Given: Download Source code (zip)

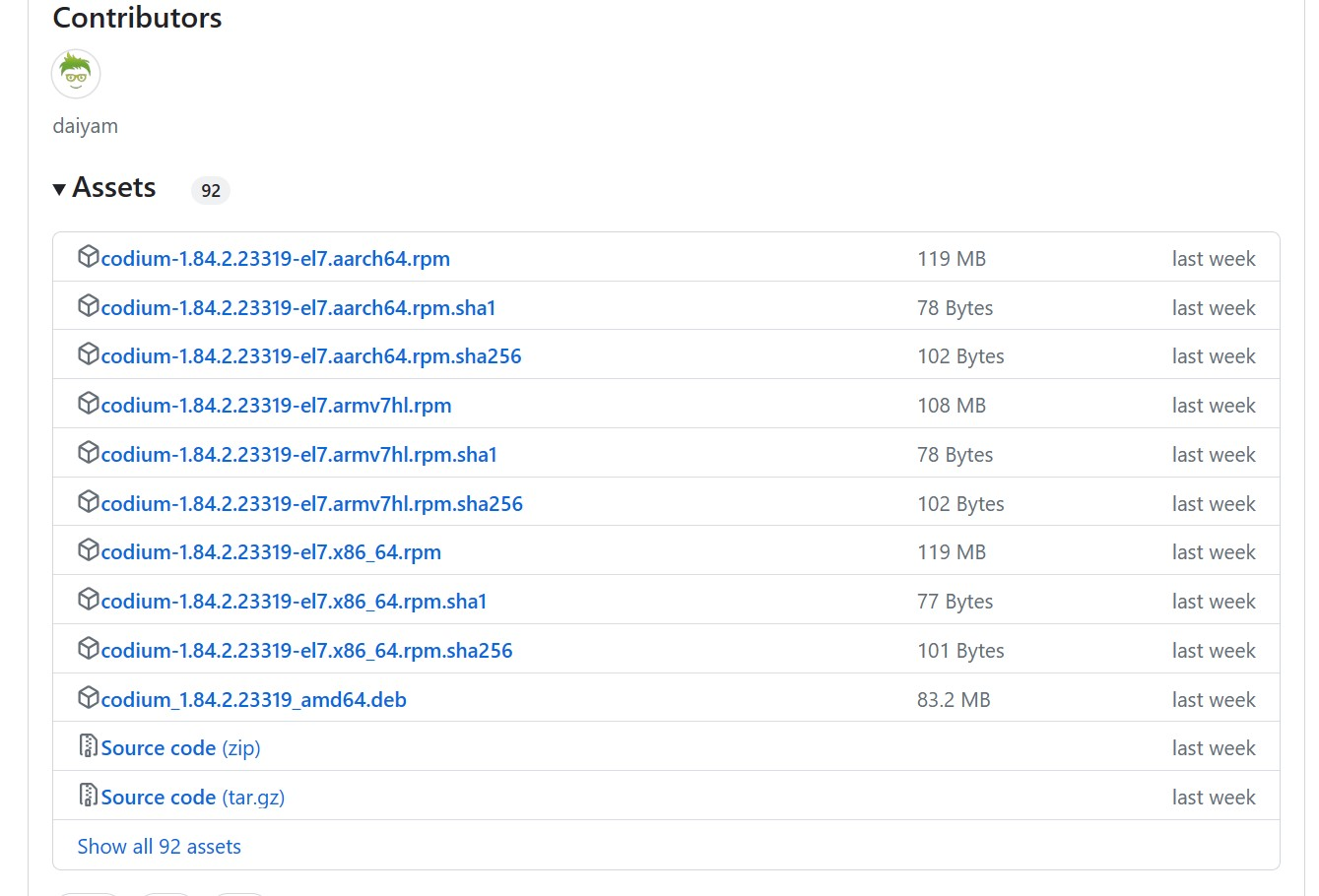Looking at the screenshot, I should tap(181, 748).
